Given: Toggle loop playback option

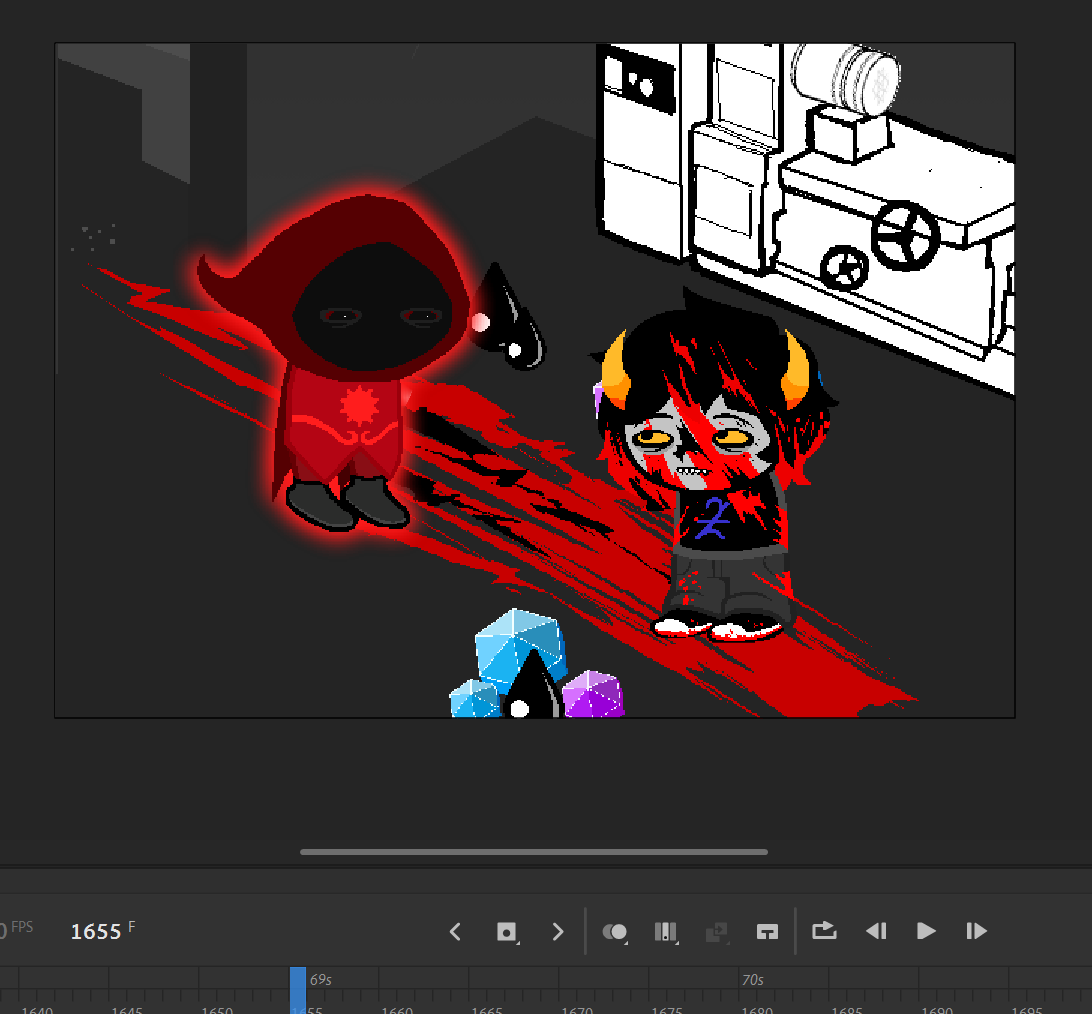Looking at the screenshot, I should pyautogui.click(x=825, y=931).
